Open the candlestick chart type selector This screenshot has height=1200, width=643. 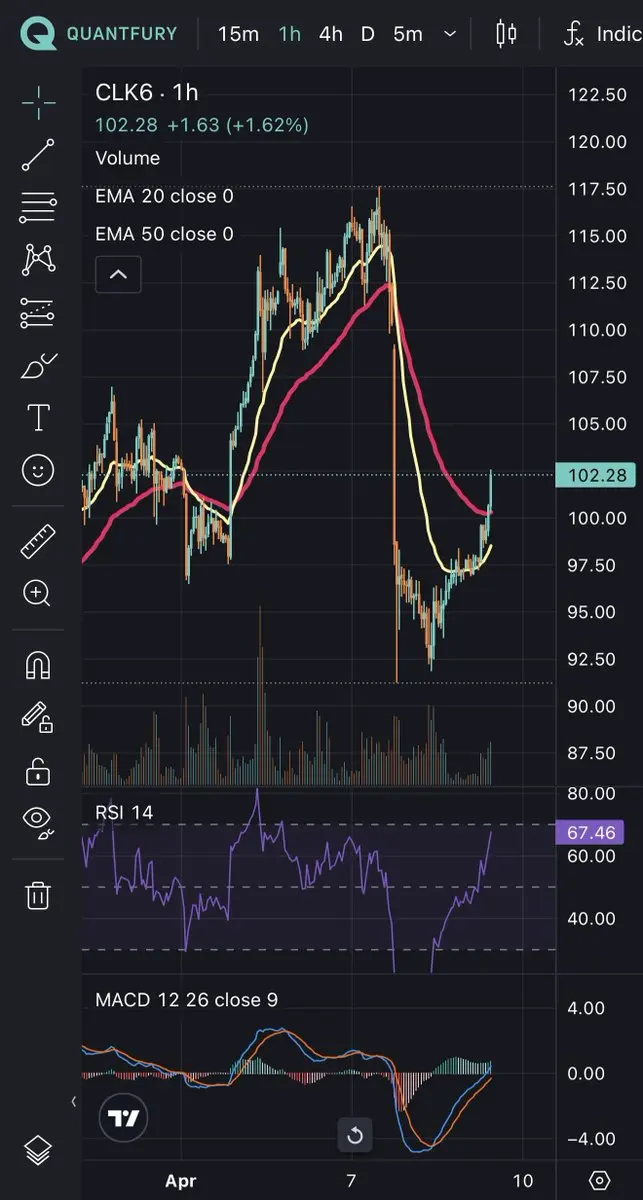(507, 34)
